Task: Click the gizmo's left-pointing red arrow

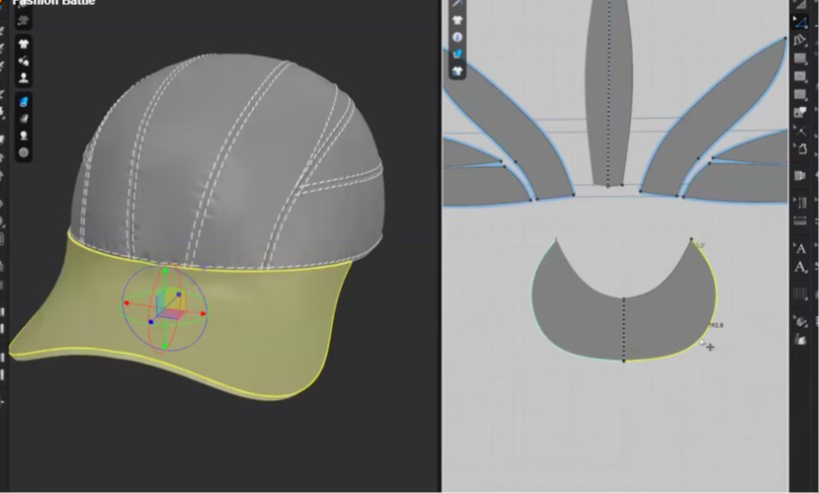Action: click(126, 303)
